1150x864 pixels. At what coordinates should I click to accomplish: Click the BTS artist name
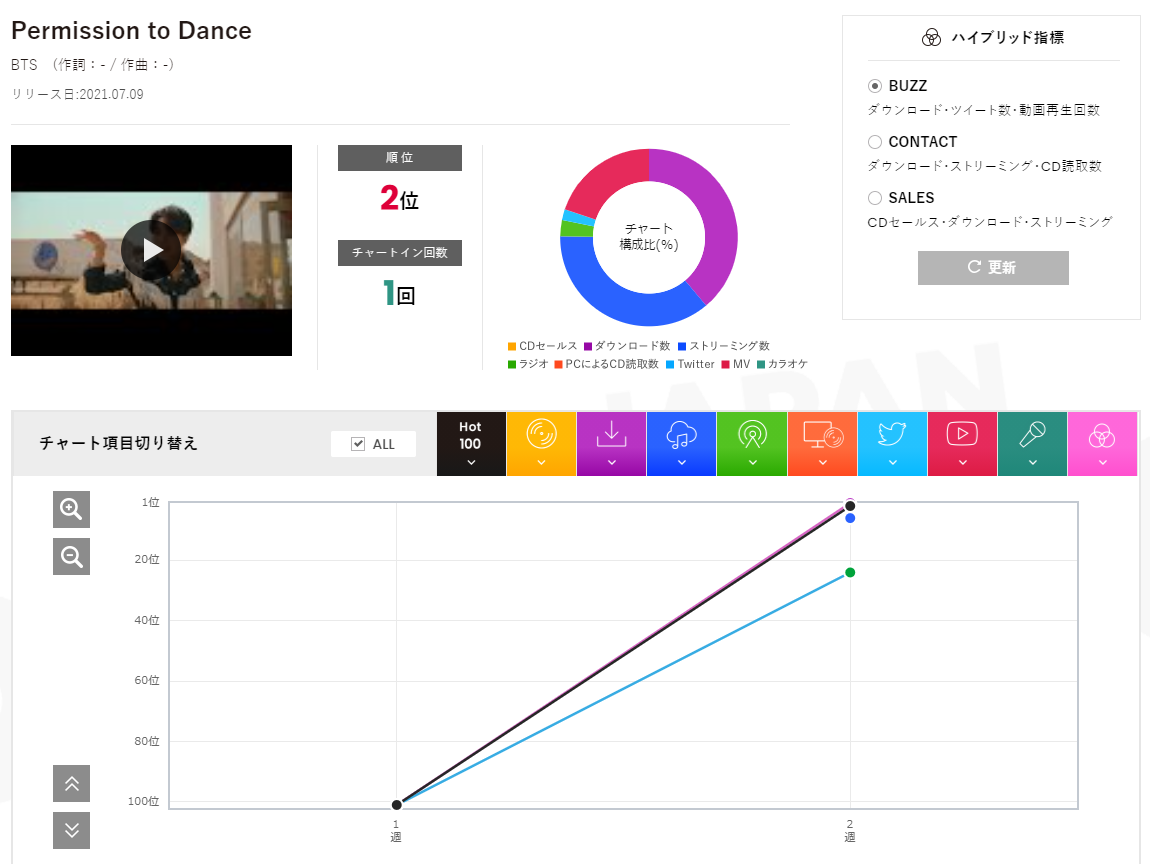[x=24, y=65]
